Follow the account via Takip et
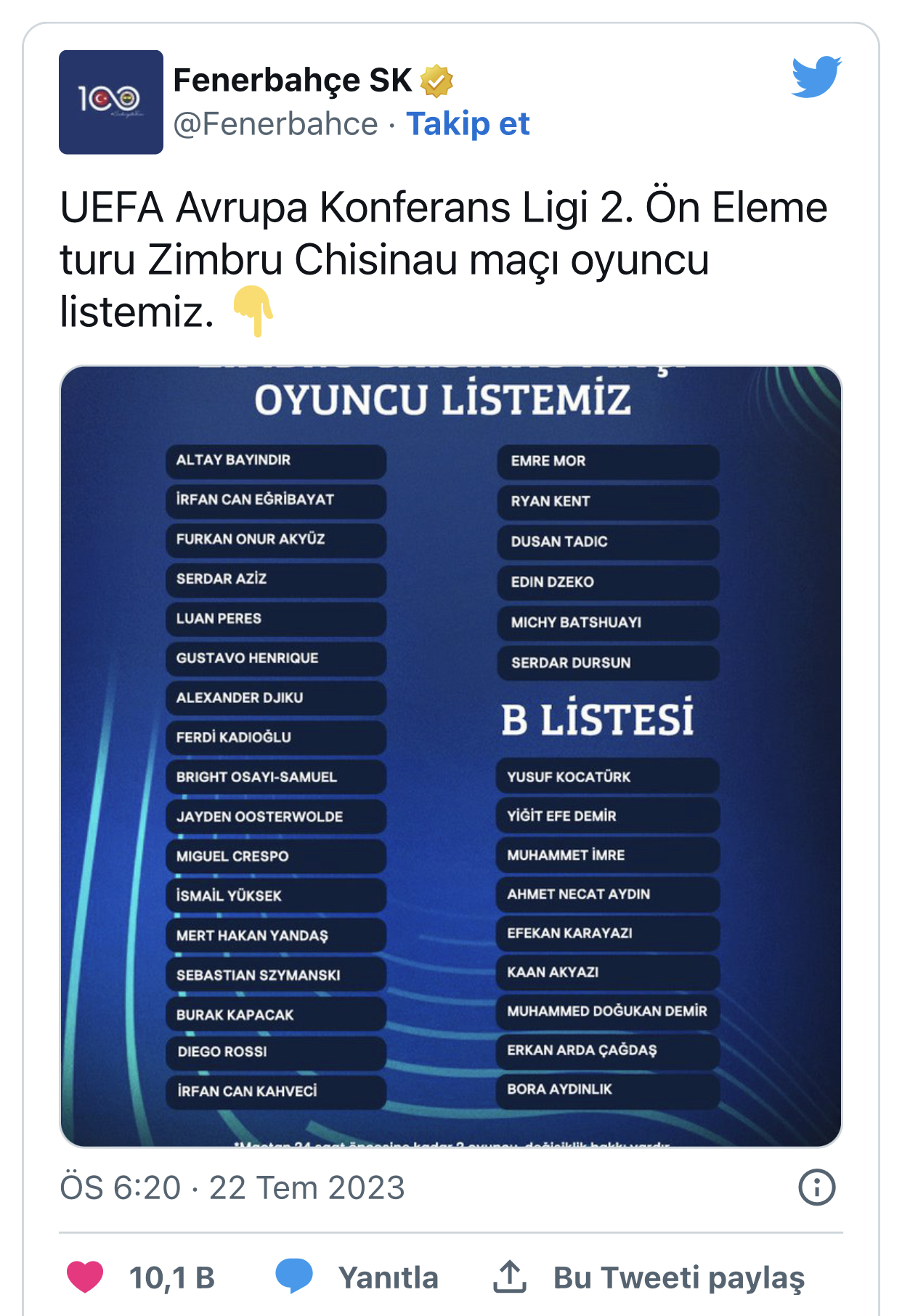This screenshot has height=1316, width=902. pos(468,123)
